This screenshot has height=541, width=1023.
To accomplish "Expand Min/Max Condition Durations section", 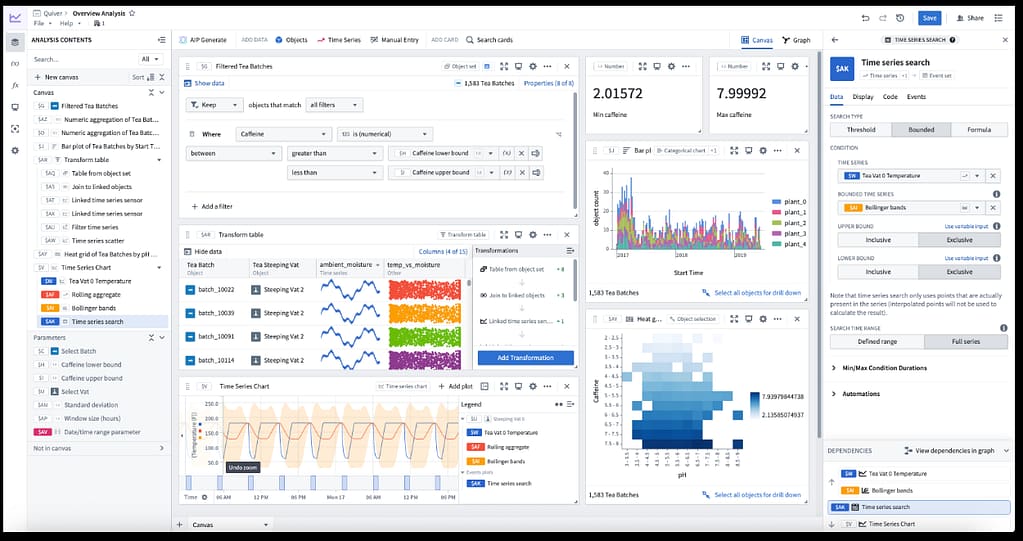I will coord(835,368).
